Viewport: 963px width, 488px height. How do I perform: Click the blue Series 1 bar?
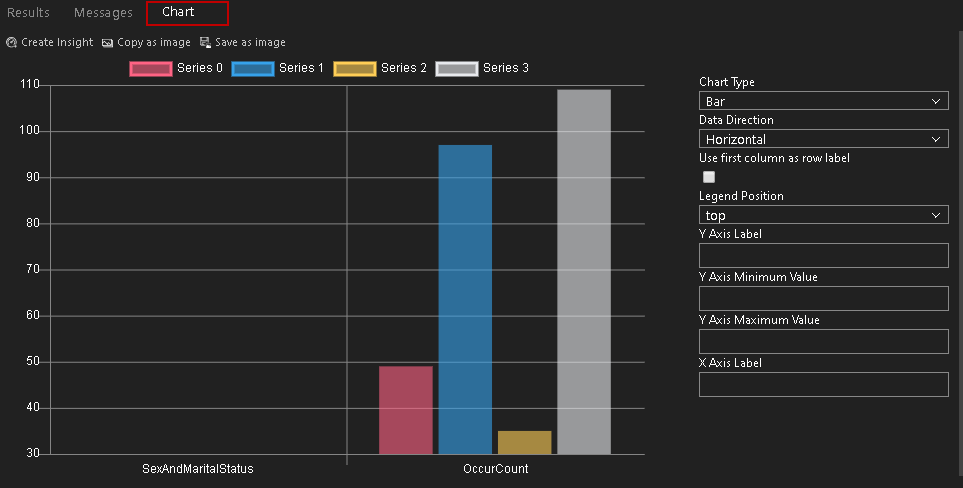tap(465, 300)
